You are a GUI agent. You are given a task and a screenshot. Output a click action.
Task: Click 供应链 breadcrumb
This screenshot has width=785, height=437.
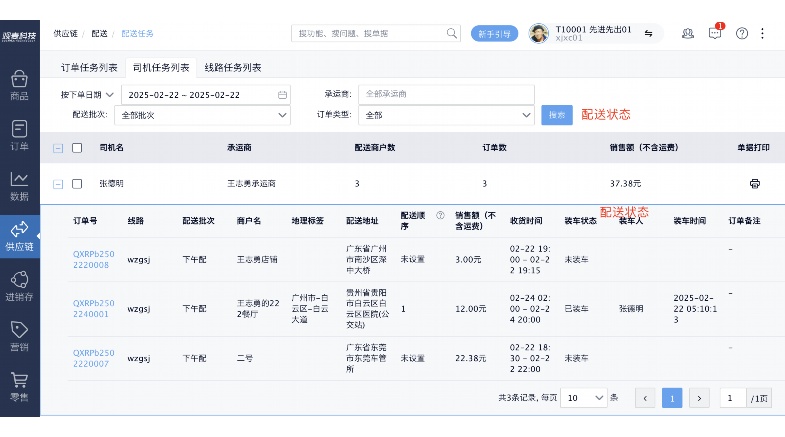click(66, 34)
